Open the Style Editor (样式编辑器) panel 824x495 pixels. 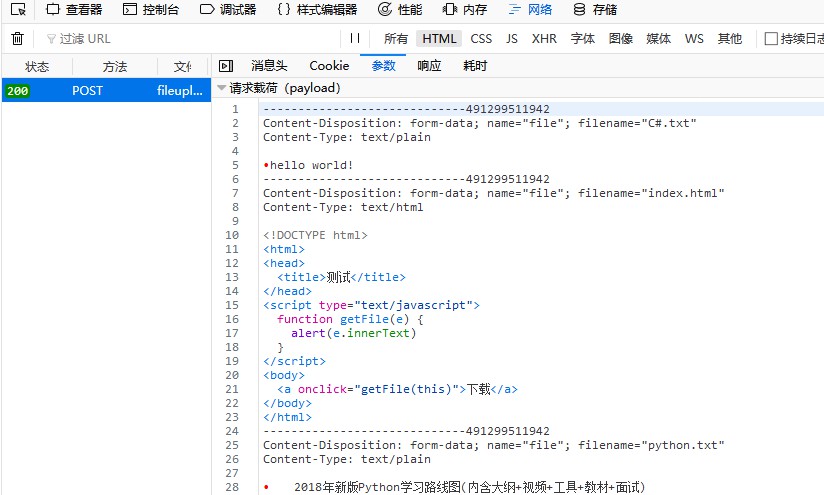coord(317,9)
